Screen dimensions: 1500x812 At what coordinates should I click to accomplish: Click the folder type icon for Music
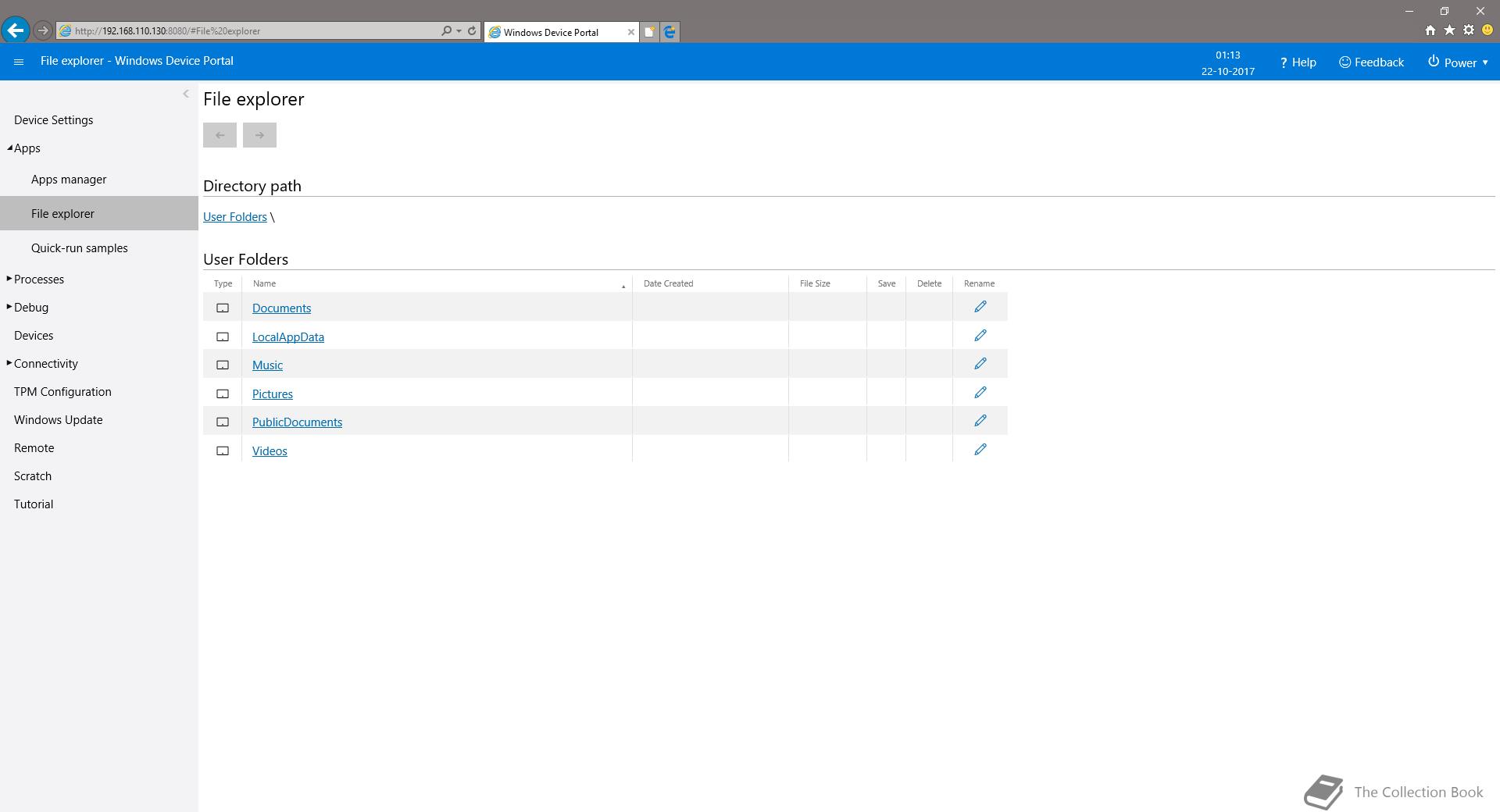click(x=223, y=365)
